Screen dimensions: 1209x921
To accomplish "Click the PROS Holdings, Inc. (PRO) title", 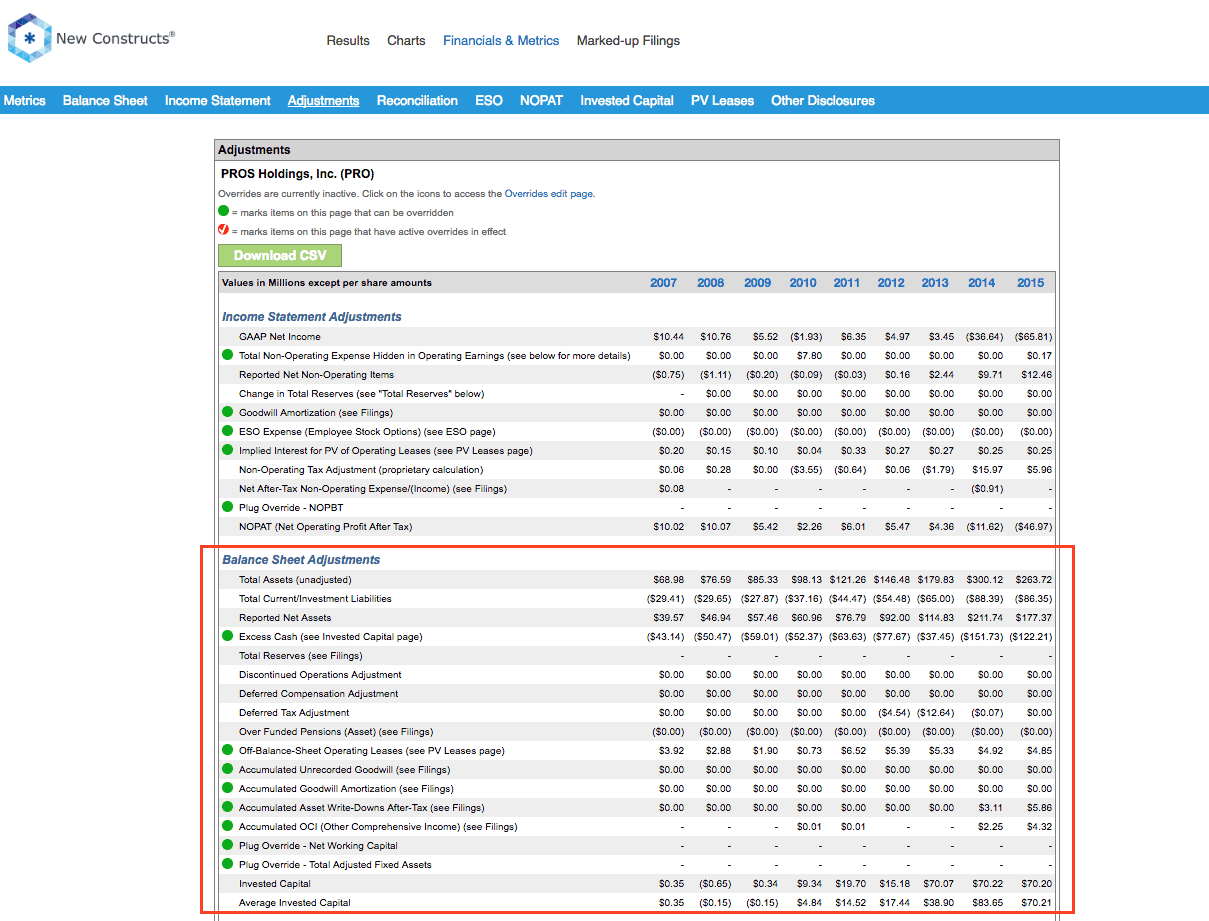I will [298, 174].
